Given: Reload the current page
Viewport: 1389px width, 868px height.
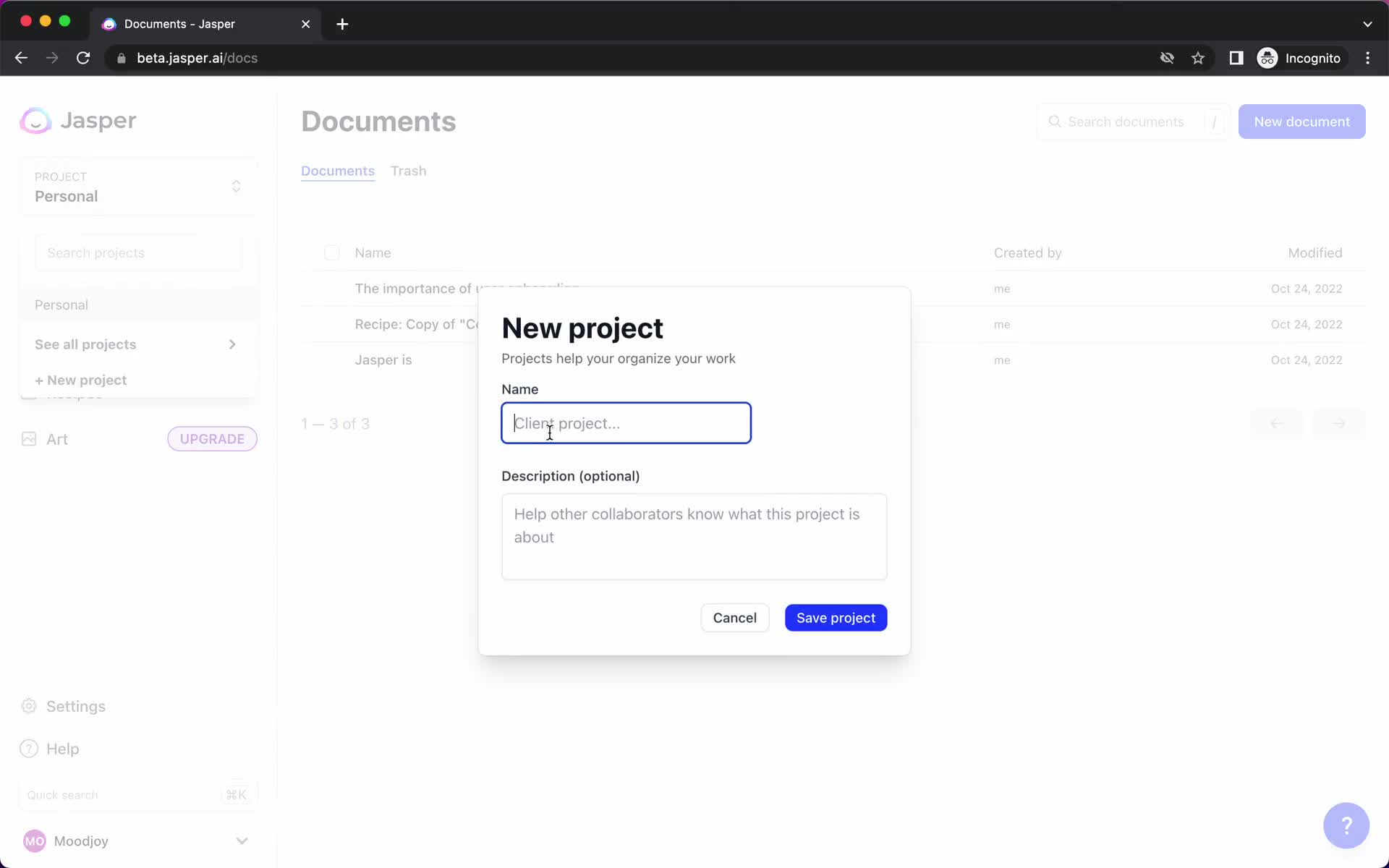Looking at the screenshot, I should pyautogui.click(x=83, y=58).
